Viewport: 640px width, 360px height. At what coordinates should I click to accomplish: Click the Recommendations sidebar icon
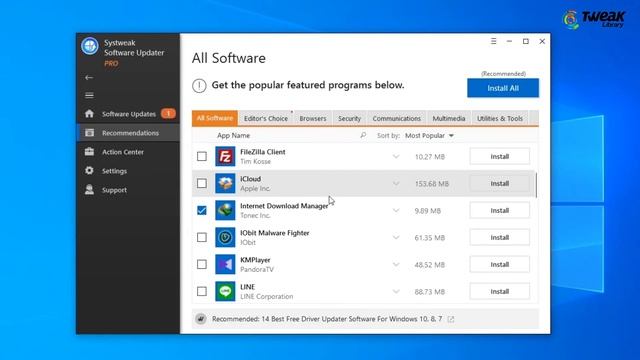[x=89, y=133]
